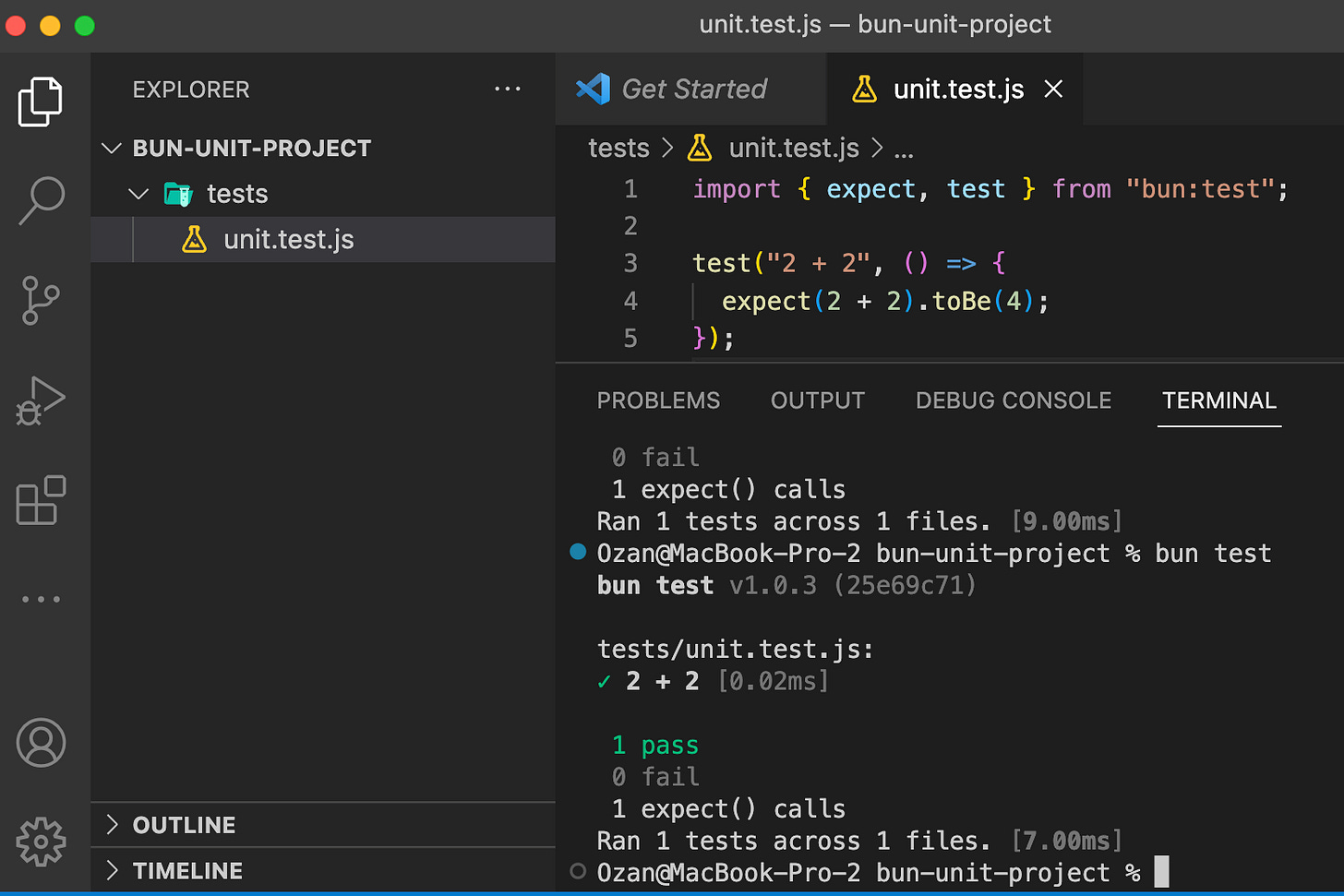Click line number 5 in the gutter

(x=630, y=339)
